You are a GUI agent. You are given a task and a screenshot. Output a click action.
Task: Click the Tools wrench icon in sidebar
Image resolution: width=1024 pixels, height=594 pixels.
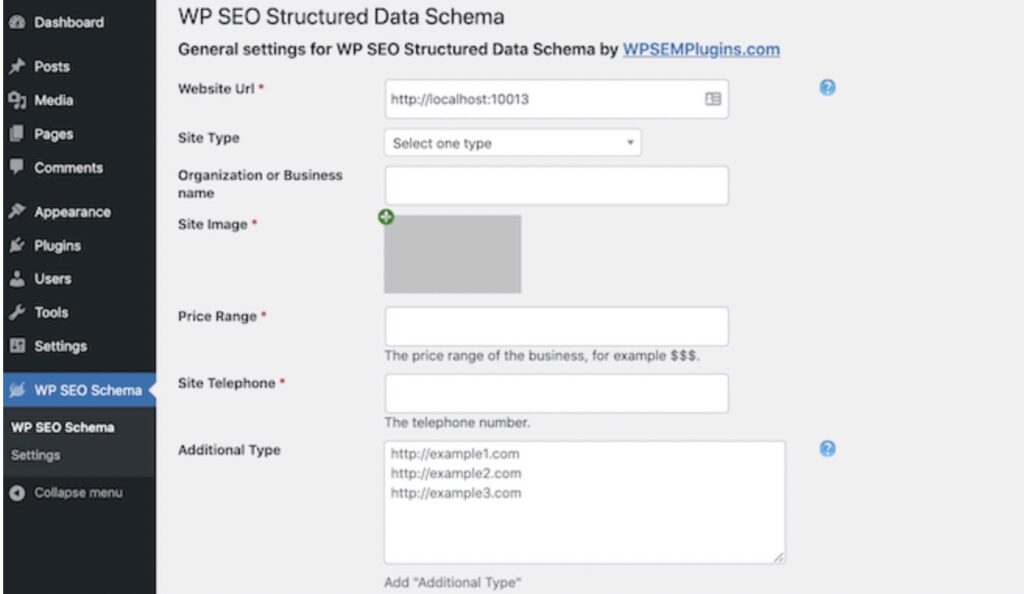pyautogui.click(x=17, y=312)
